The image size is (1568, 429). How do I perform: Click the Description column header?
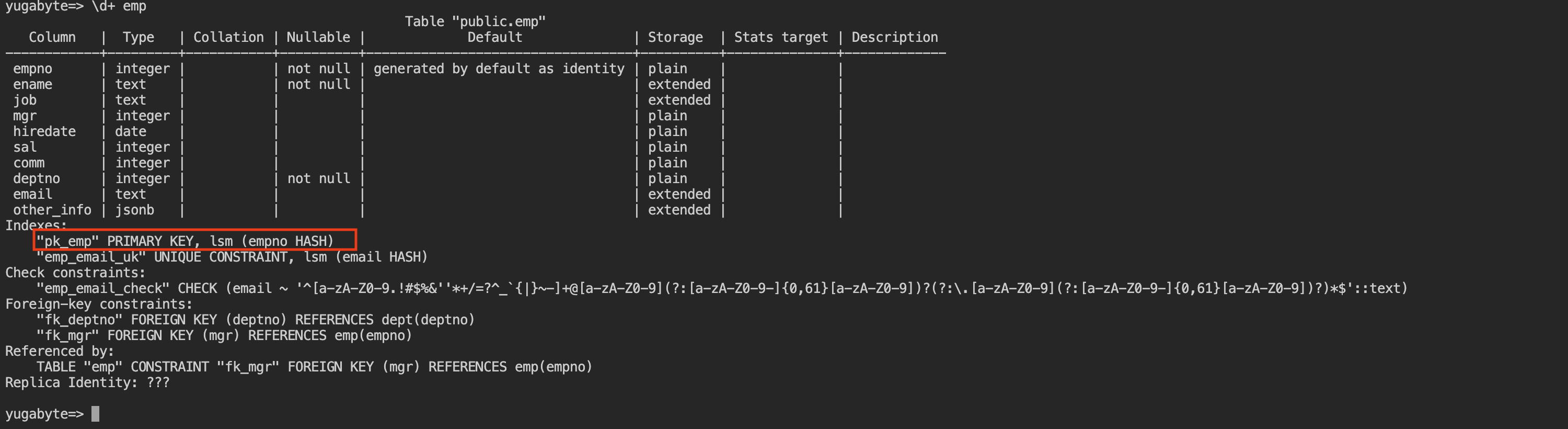895,37
